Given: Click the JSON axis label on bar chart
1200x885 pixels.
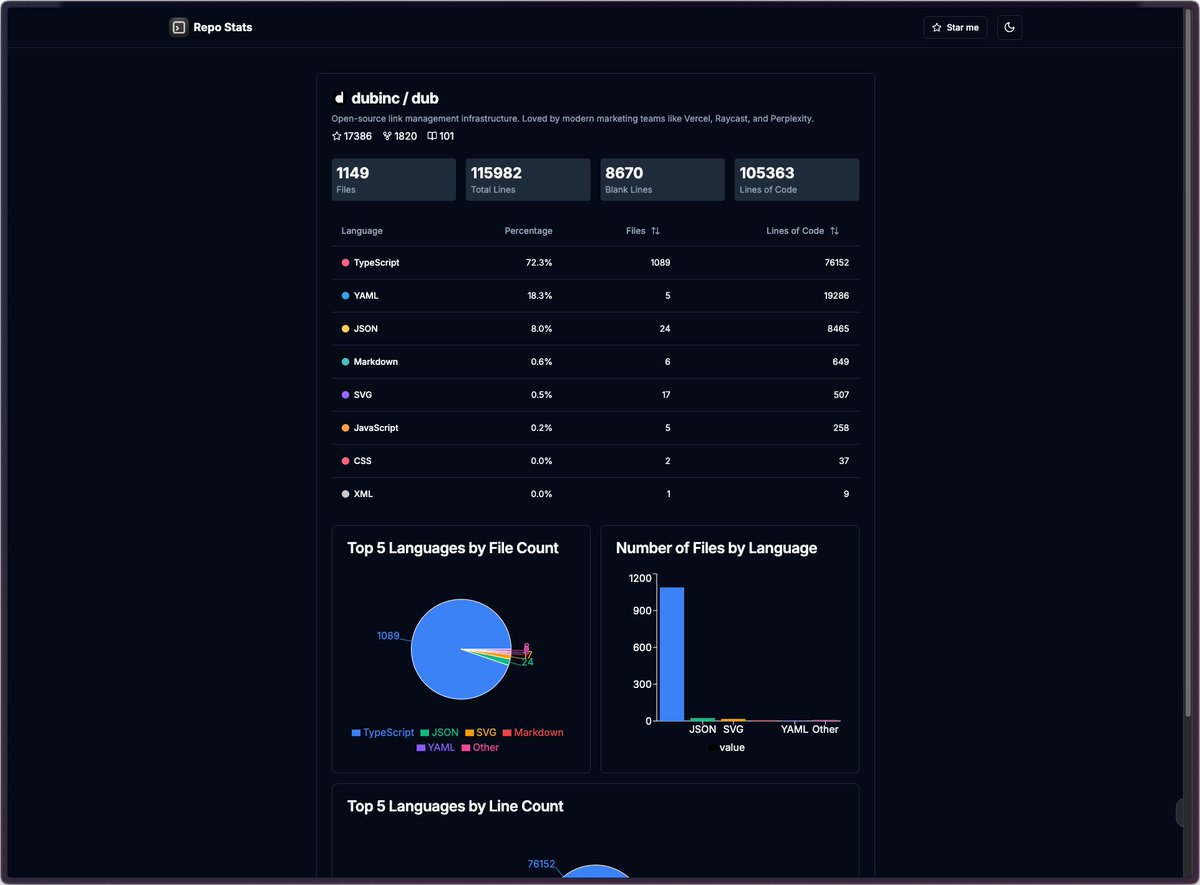Looking at the screenshot, I should [703, 730].
